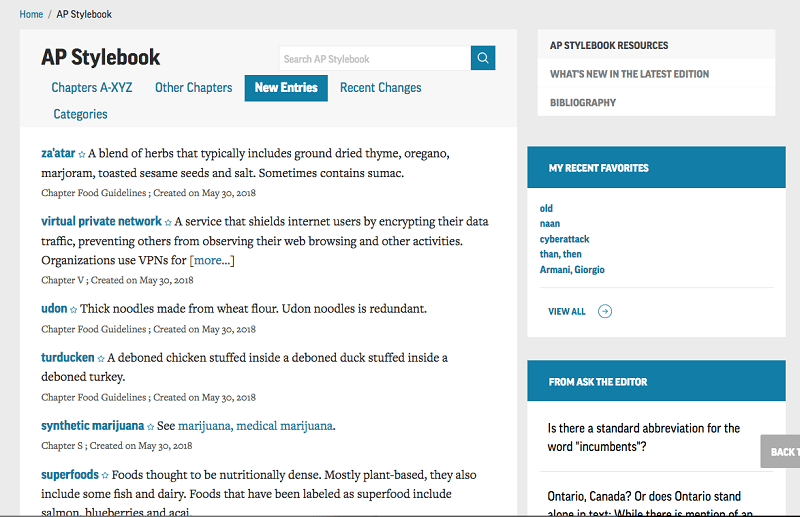Open the favorite entry 'than, then'
Viewport: 800px width, 517px height.
[x=560, y=254]
